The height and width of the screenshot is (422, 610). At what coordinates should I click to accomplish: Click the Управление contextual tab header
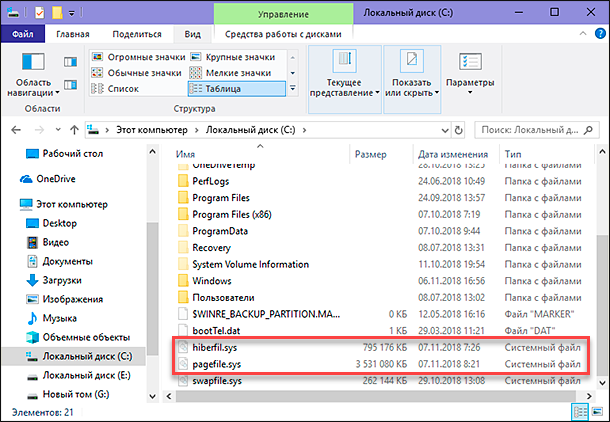(x=283, y=14)
